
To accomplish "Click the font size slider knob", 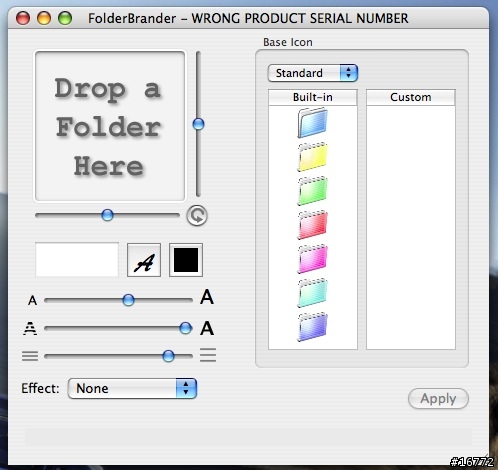I will pos(128,300).
